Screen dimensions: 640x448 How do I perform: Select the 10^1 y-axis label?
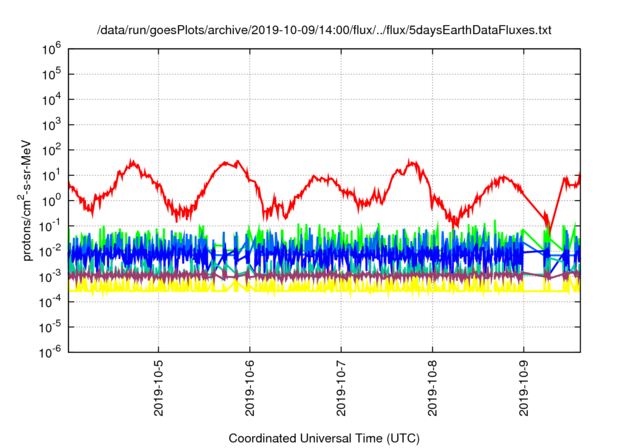point(51,176)
